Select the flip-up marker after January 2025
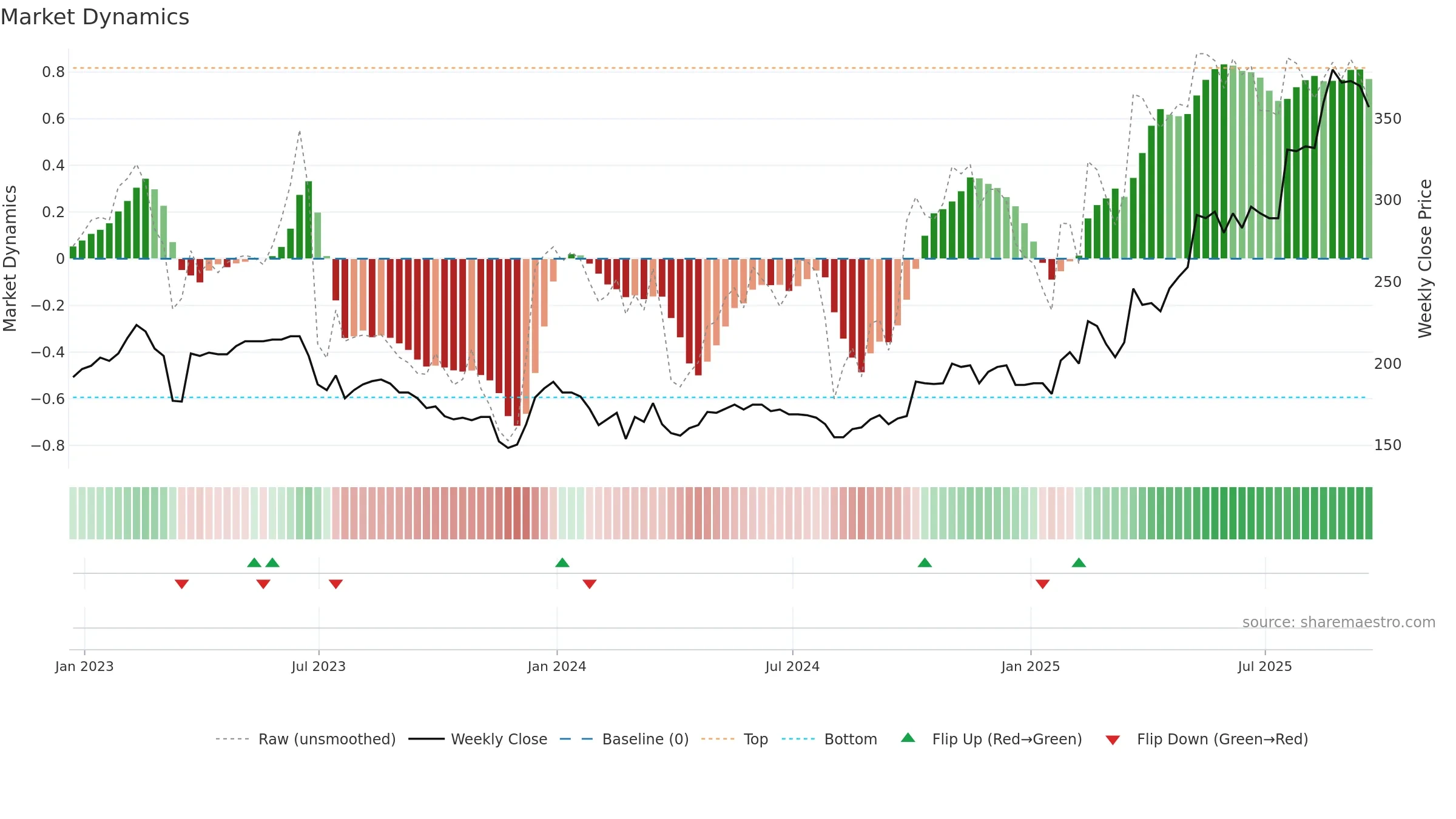 click(x=1079, y=562)
